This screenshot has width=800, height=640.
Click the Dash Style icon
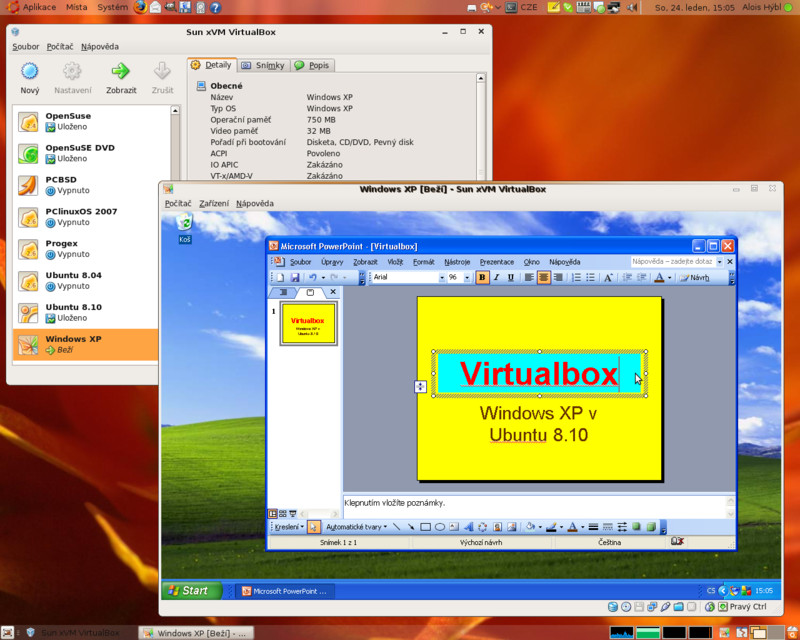608,527
